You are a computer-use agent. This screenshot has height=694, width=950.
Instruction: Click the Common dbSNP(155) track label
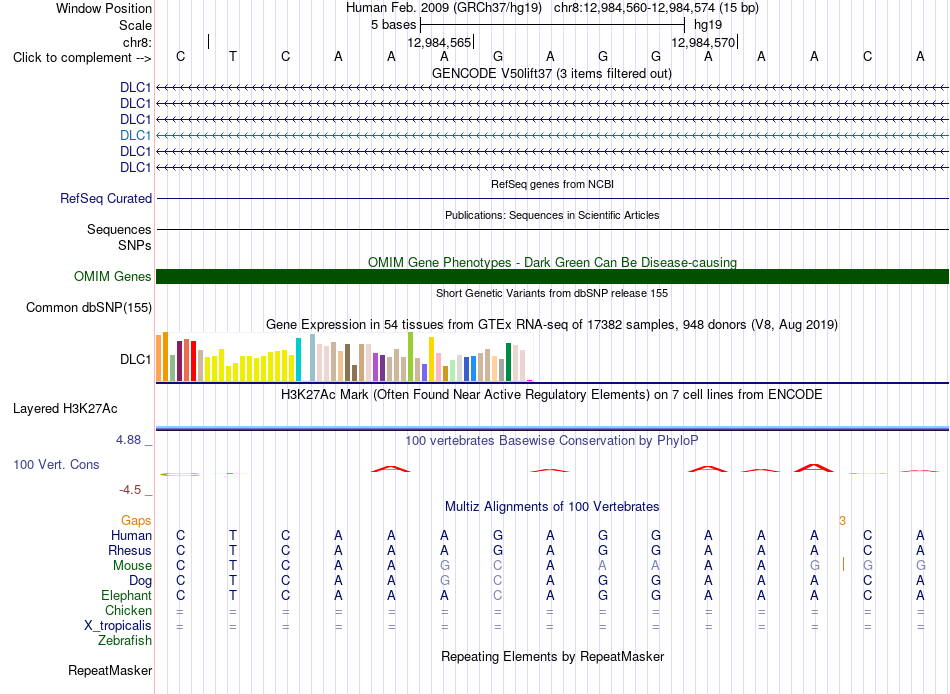(89, 307)
